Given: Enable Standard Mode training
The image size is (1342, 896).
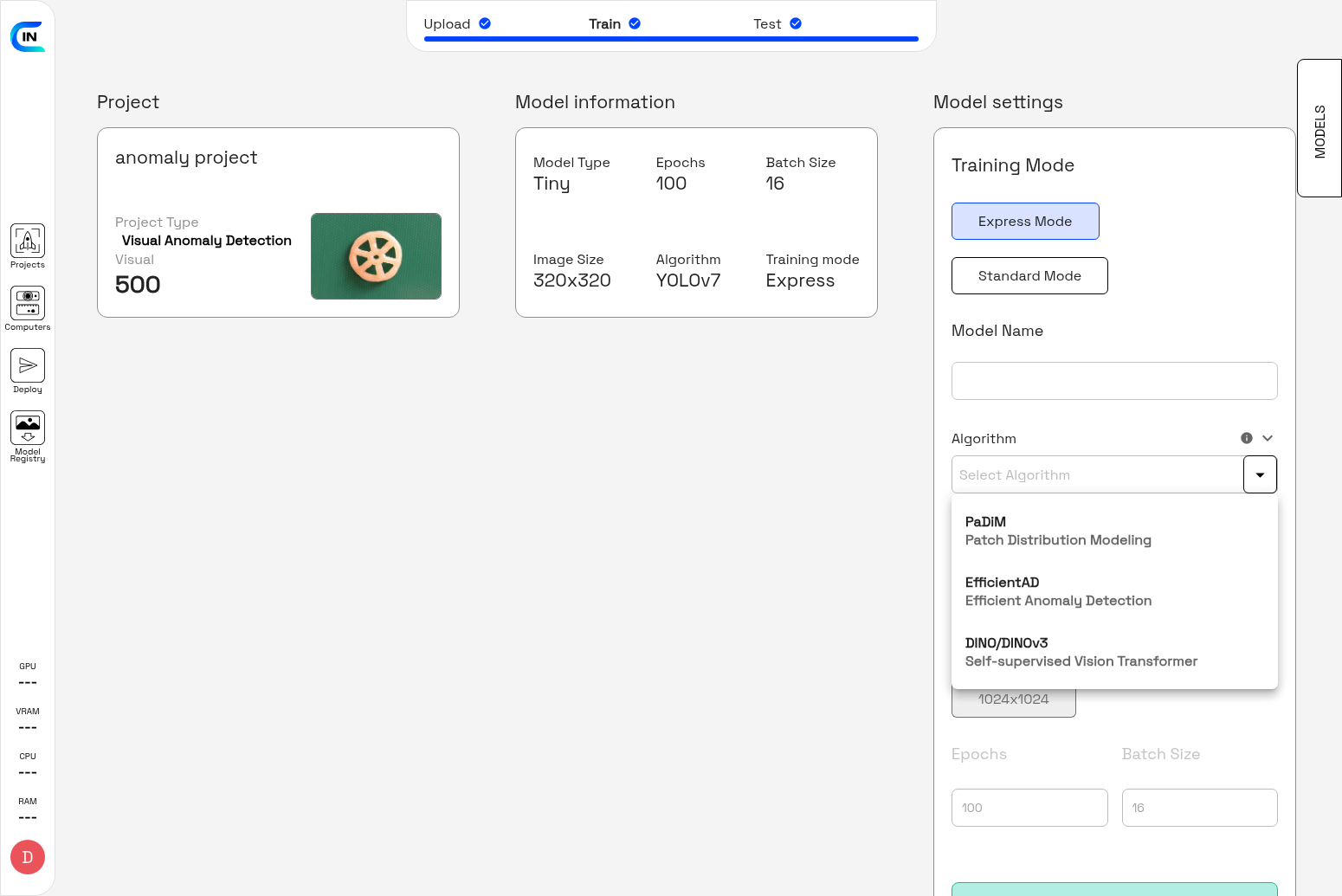Looking at the screenshot, I should point(1029,275).
